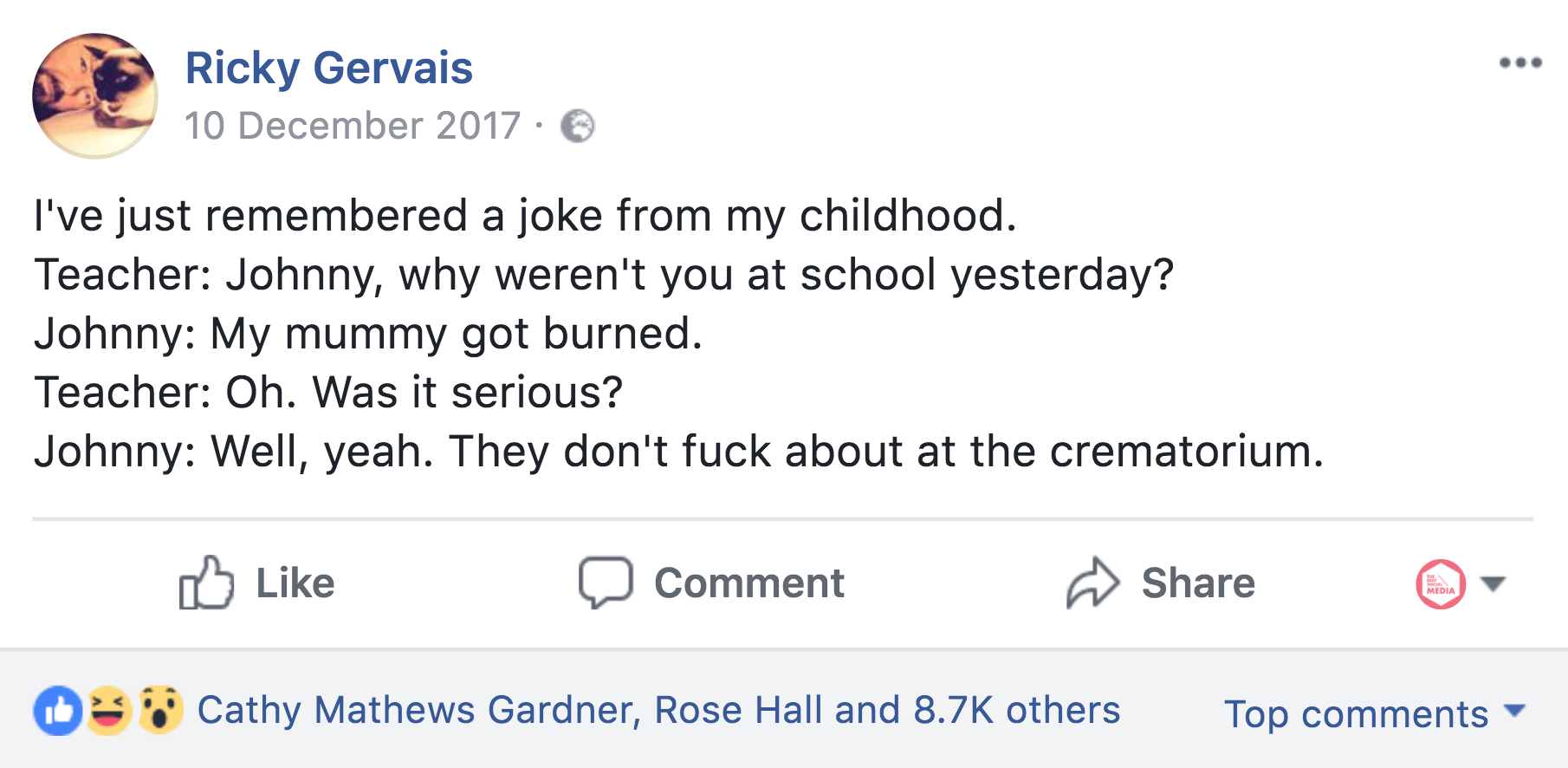Open Ricky Gervais profile picture thumbnail
The width and height of the screenshot is (1568, 768).
click(x=94, y=95)
